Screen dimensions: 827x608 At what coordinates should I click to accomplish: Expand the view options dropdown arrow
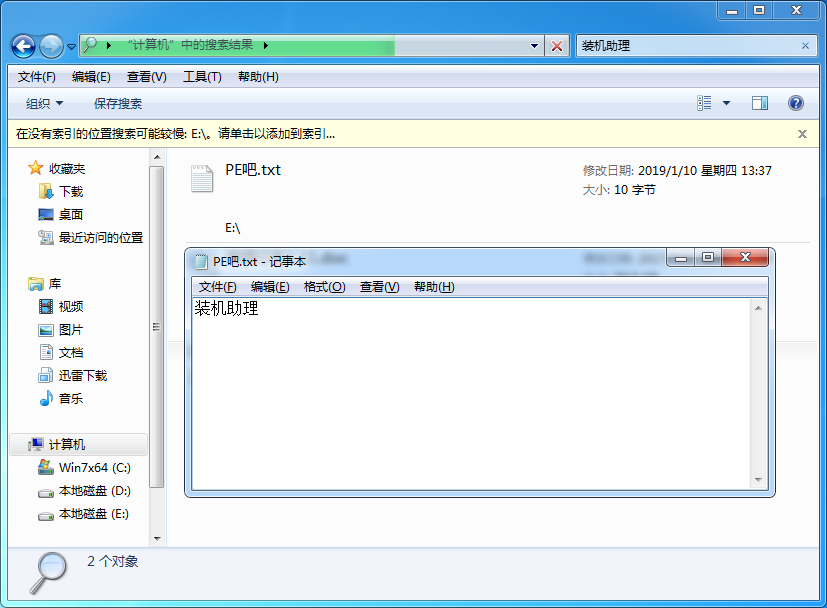point(726,103)
